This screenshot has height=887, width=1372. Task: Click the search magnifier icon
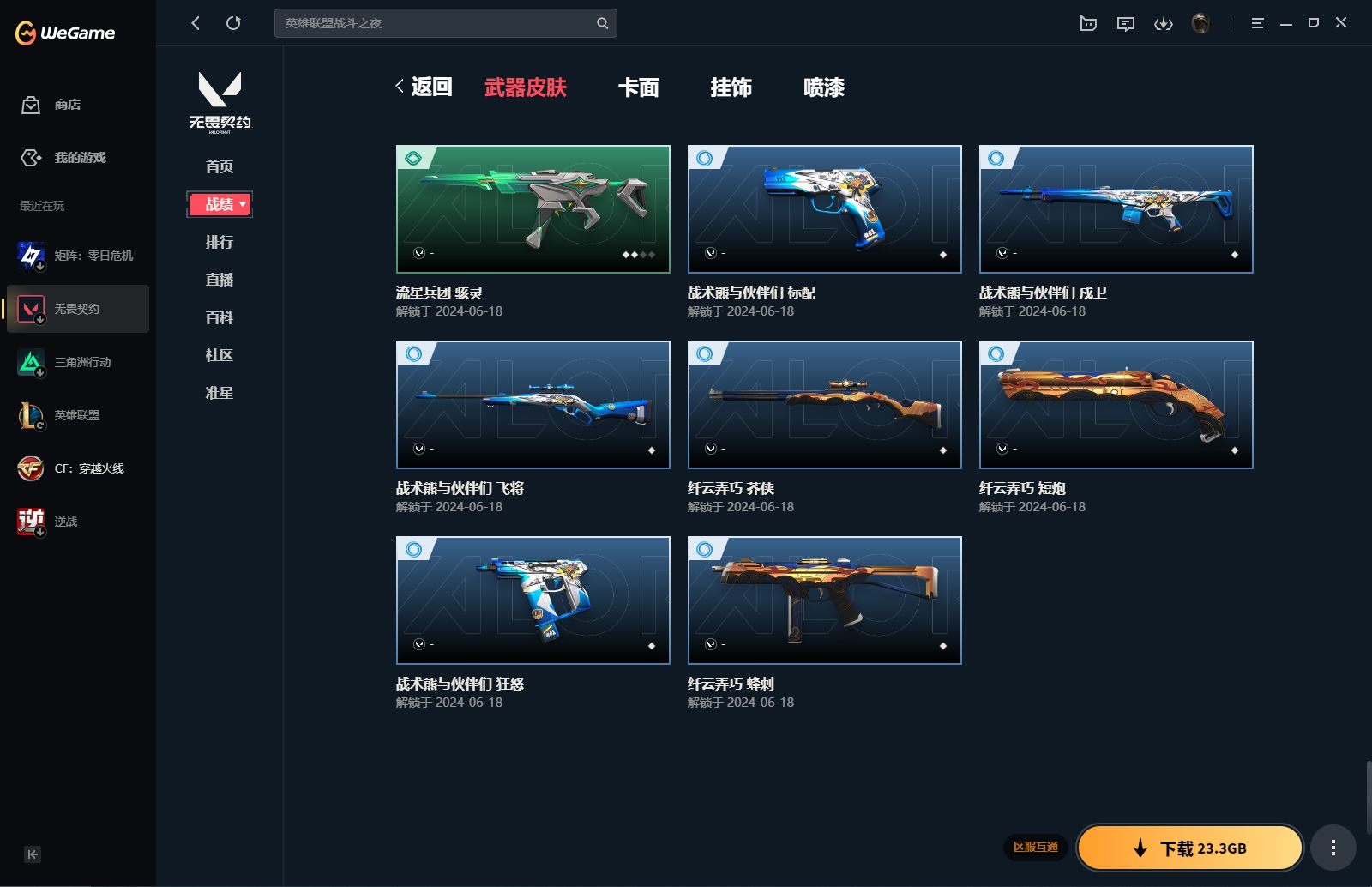602,23
